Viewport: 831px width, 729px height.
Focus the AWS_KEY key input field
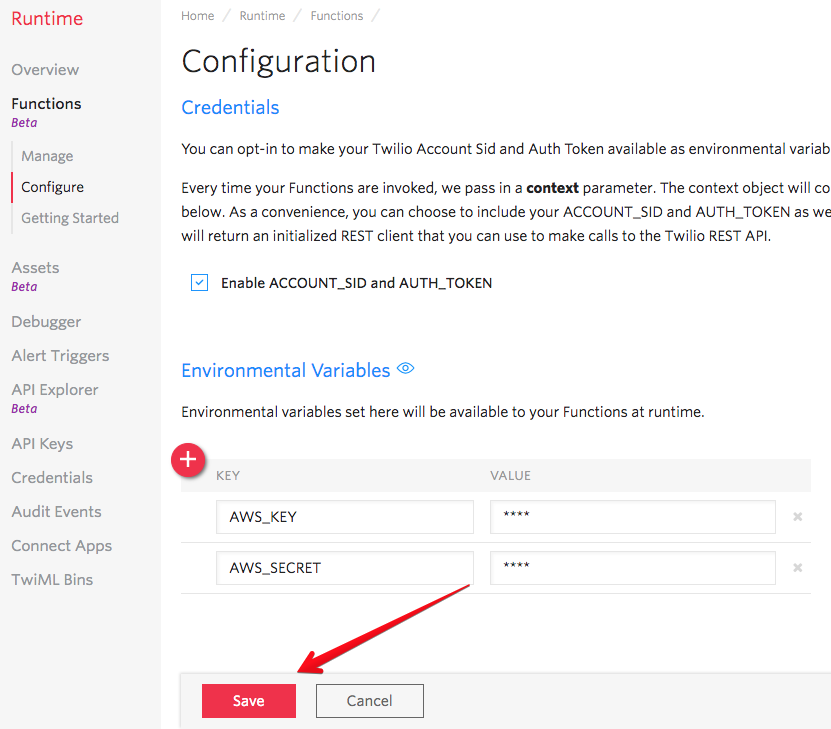point(344,517)
